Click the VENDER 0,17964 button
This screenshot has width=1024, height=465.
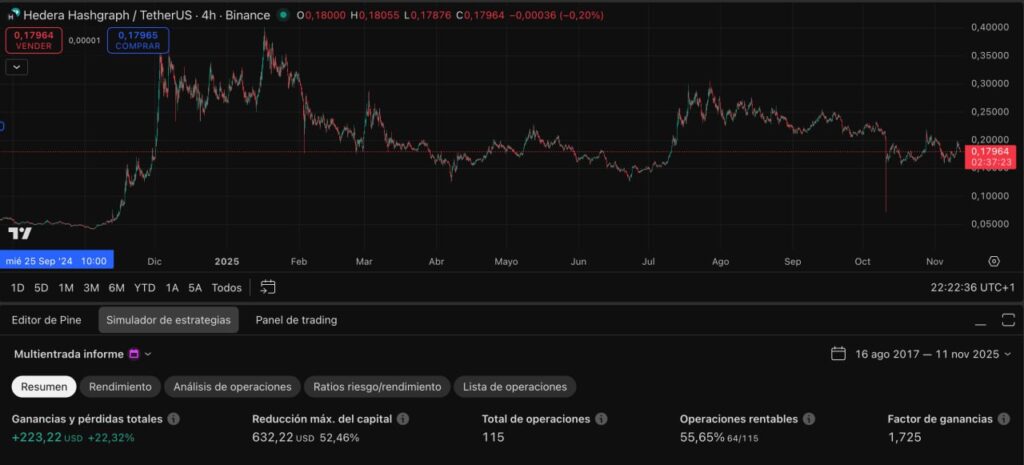(x=34, y=40)
